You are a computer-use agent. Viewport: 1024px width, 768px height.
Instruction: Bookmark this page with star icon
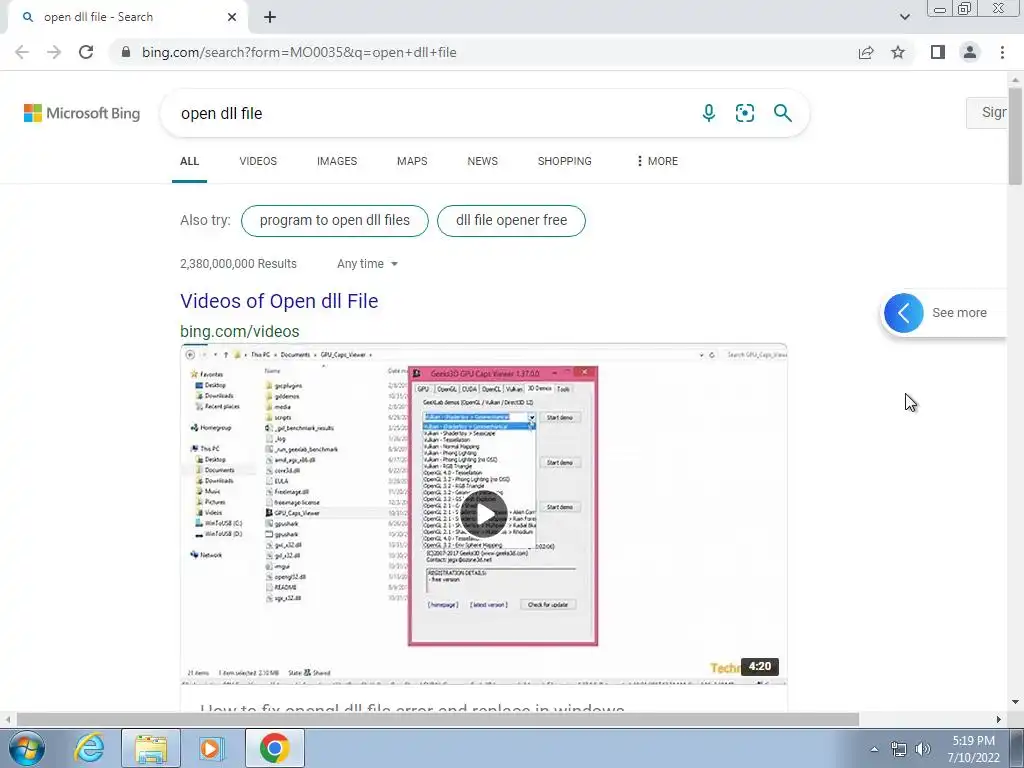point(898,52)
